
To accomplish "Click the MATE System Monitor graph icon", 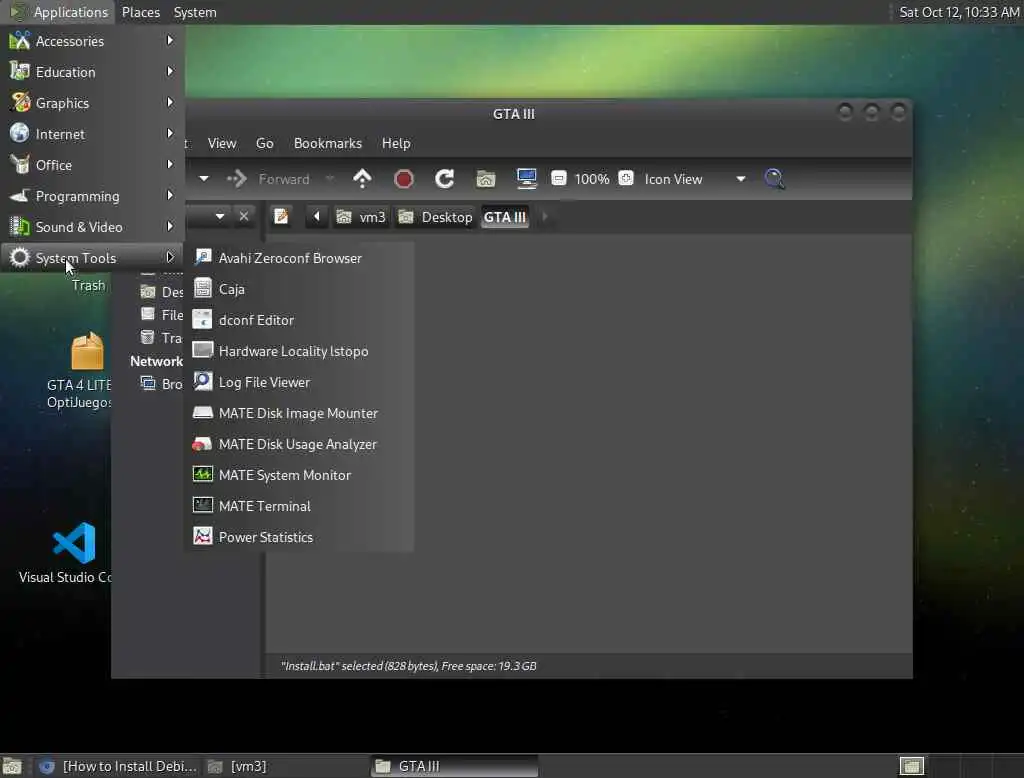I will [202, 474].
